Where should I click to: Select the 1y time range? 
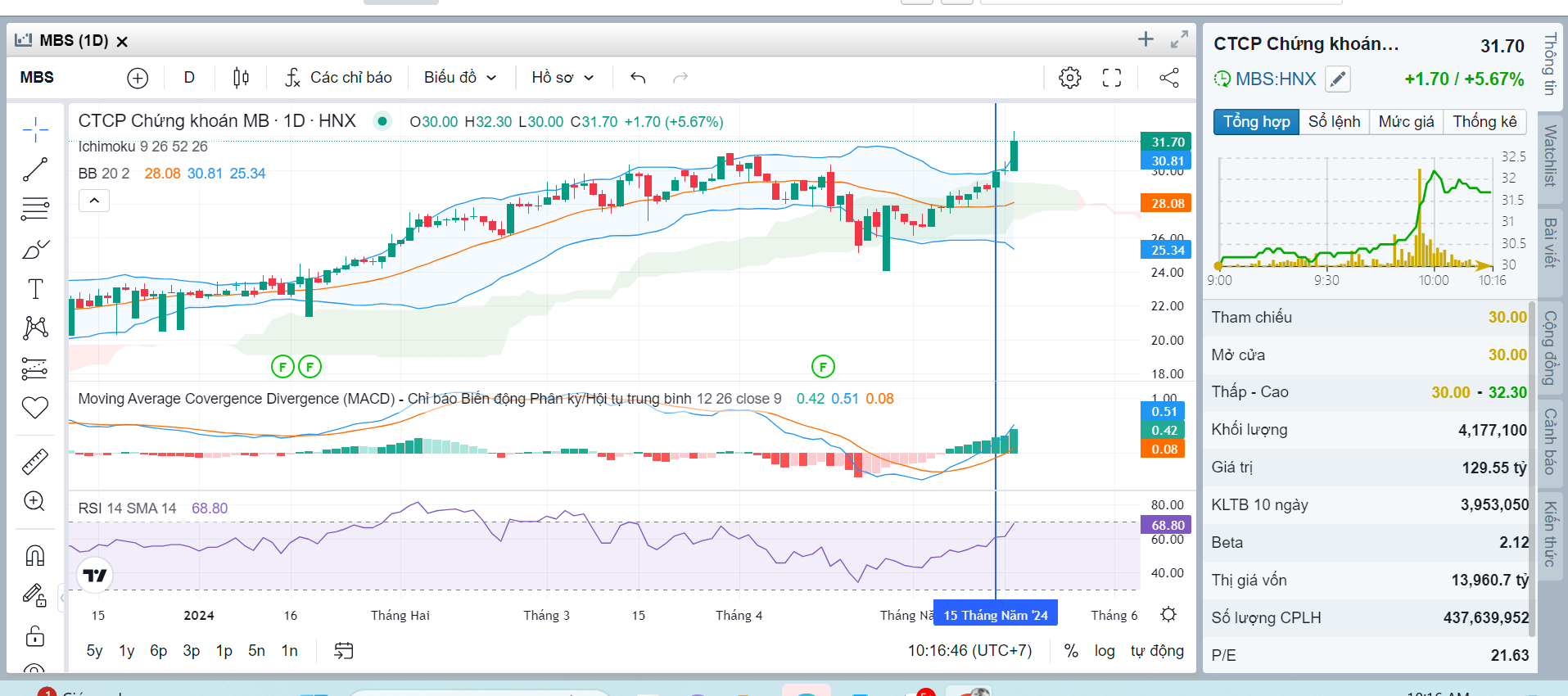pos(126,651)
